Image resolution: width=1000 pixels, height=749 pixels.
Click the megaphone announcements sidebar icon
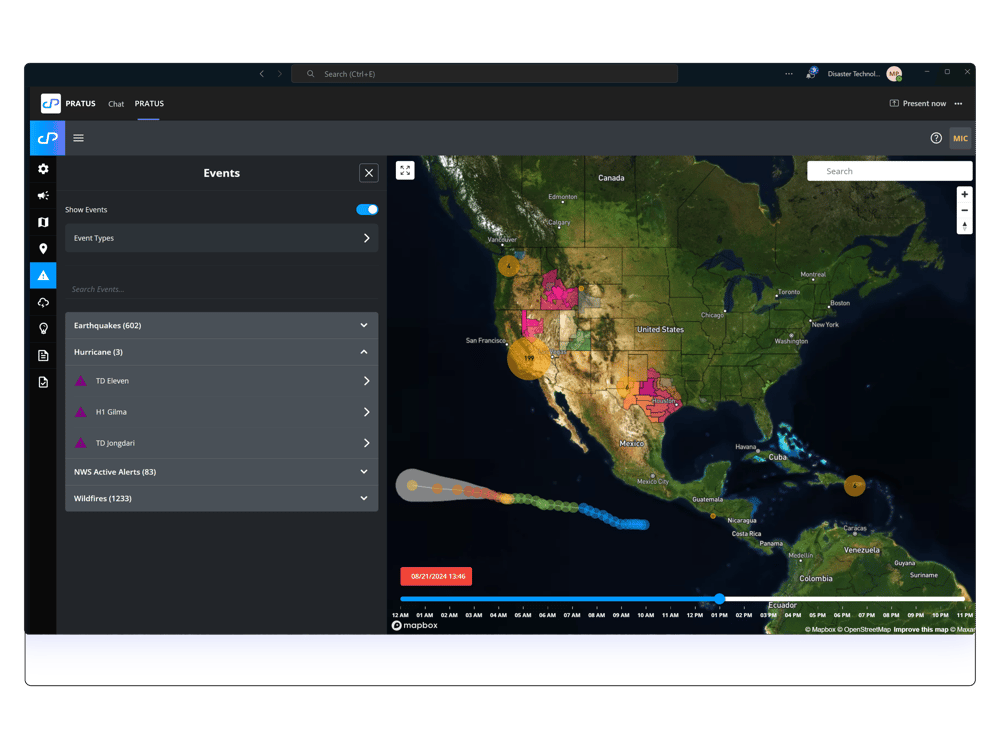(43, 196)
